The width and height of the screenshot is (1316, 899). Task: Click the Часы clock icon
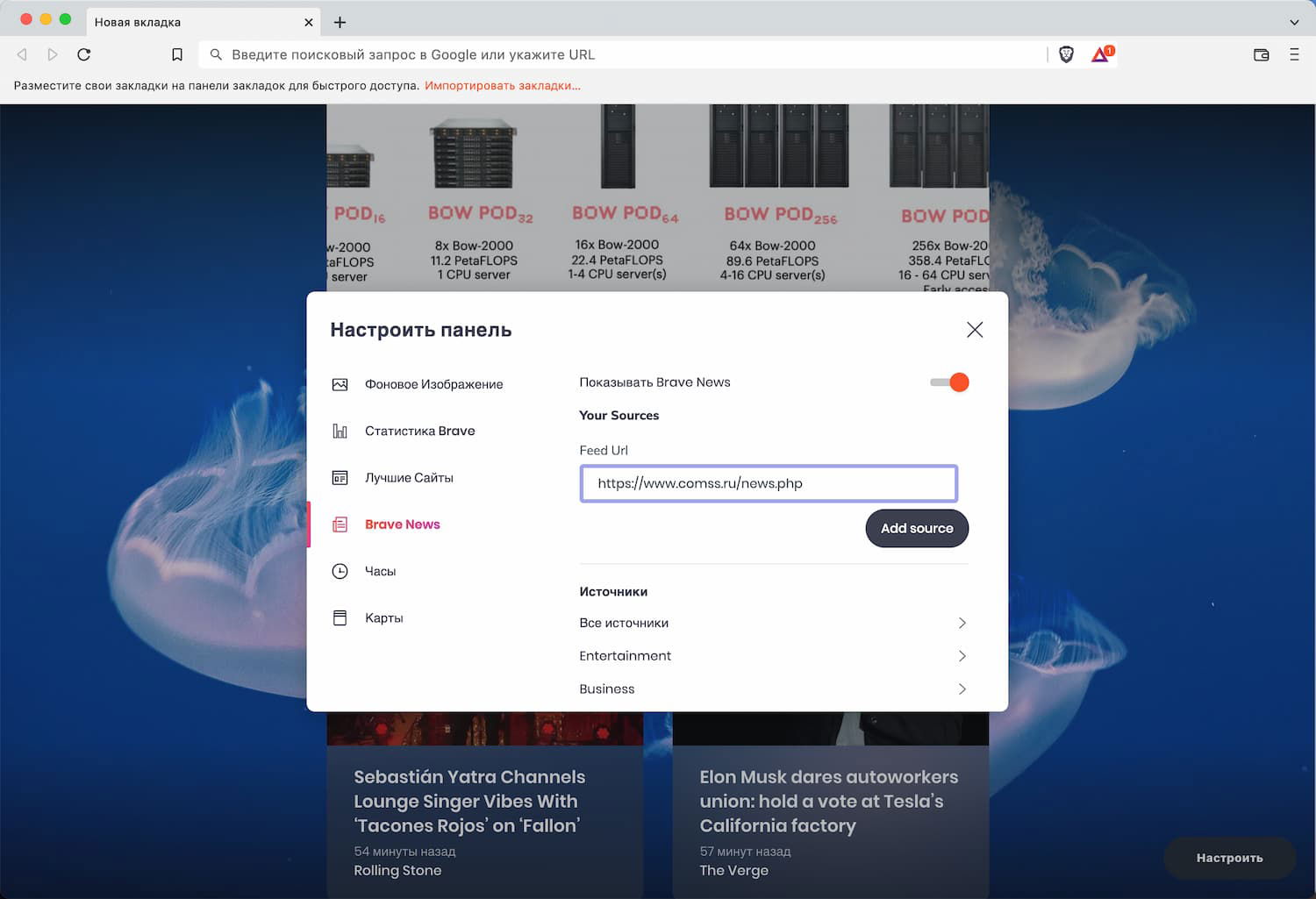click(340, 571)
